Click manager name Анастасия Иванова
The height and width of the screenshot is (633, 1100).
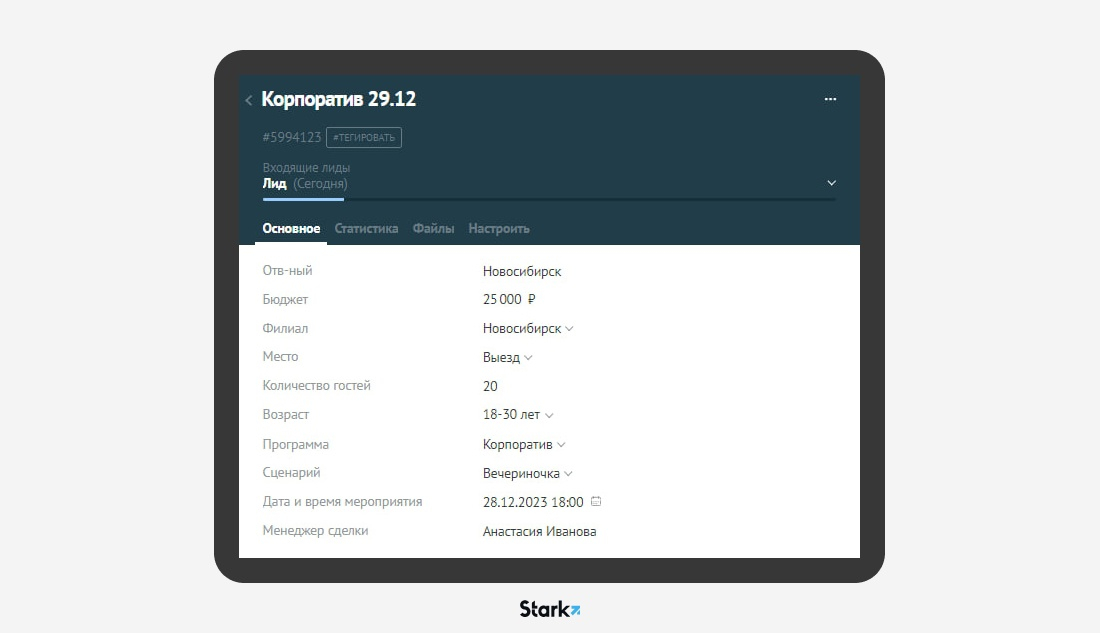click(539, 531)
